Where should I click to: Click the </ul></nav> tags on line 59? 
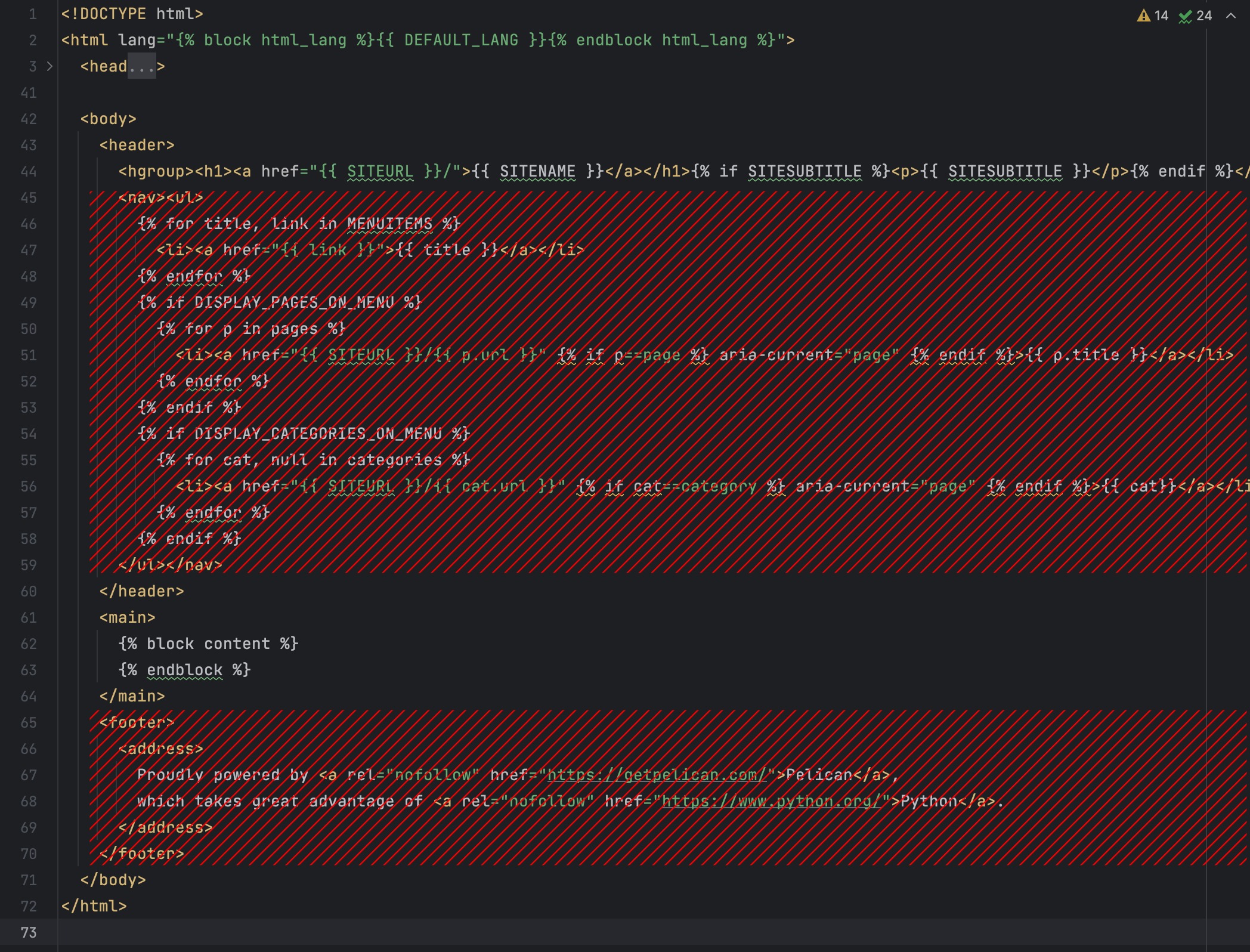(x=171, y=565)
